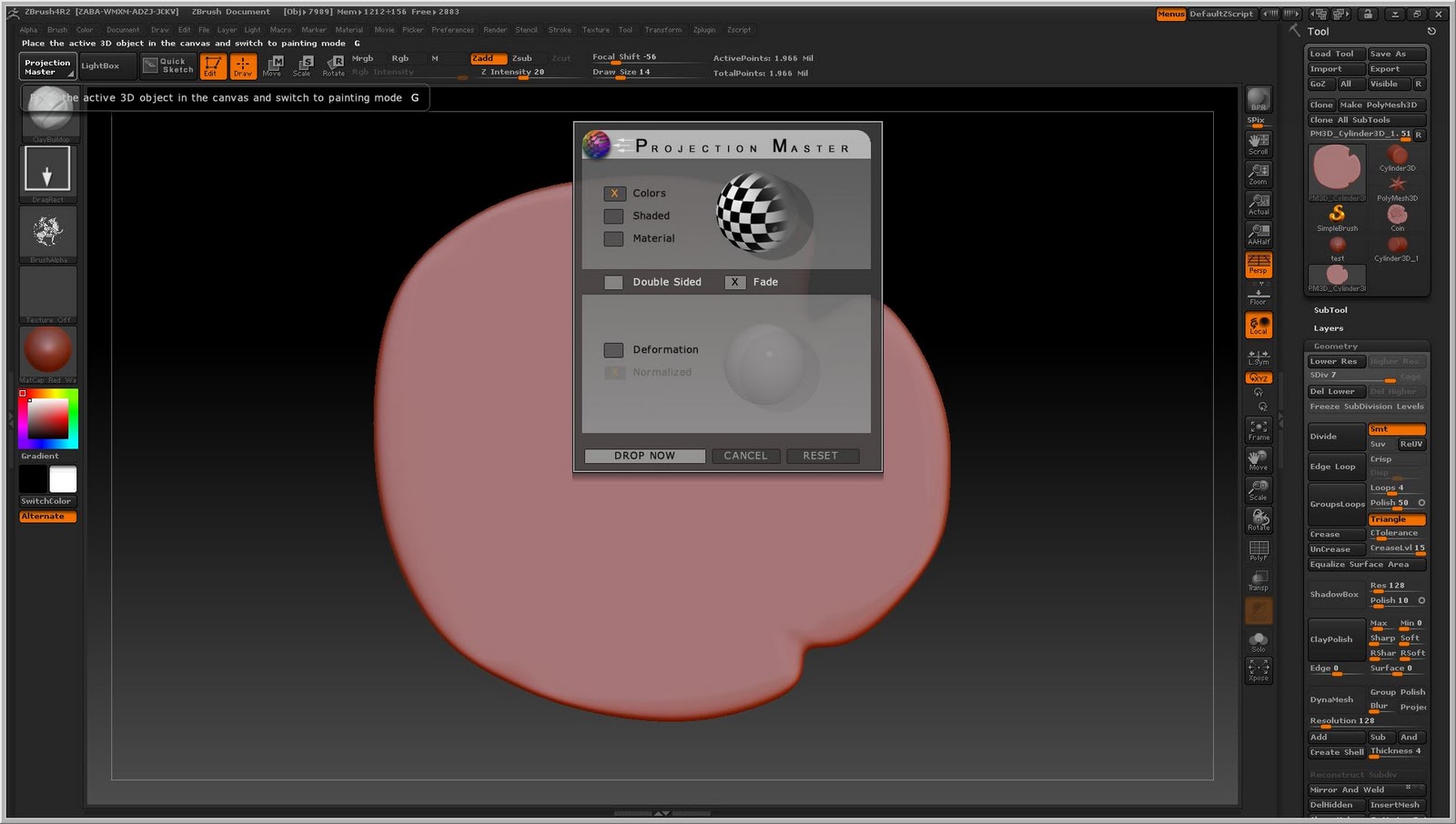Viewport: 1456px width, 824px height.
Task: Toggle L.Sym local symmetry
Action: tap(1259, 357)
